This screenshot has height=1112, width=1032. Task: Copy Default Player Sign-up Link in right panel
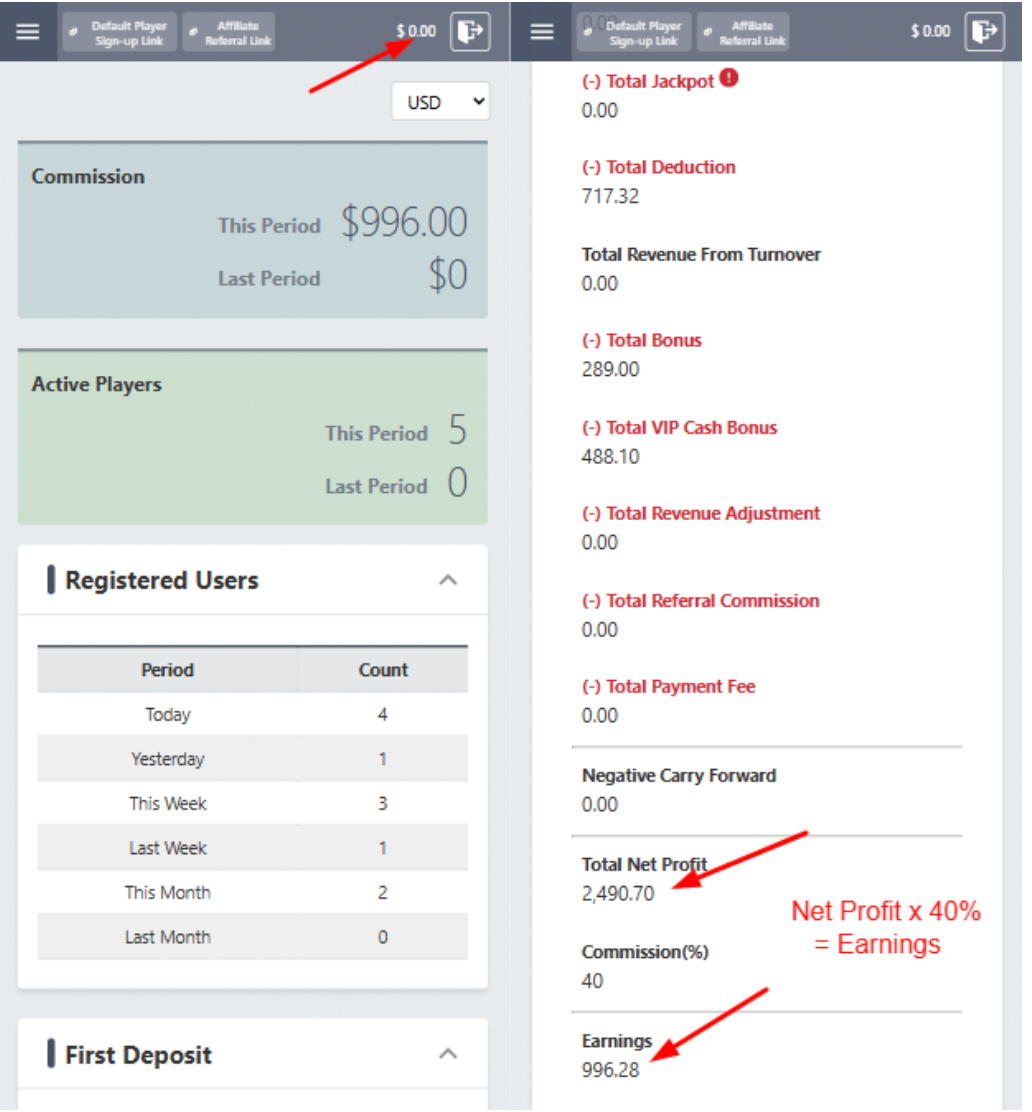[634, 32]
